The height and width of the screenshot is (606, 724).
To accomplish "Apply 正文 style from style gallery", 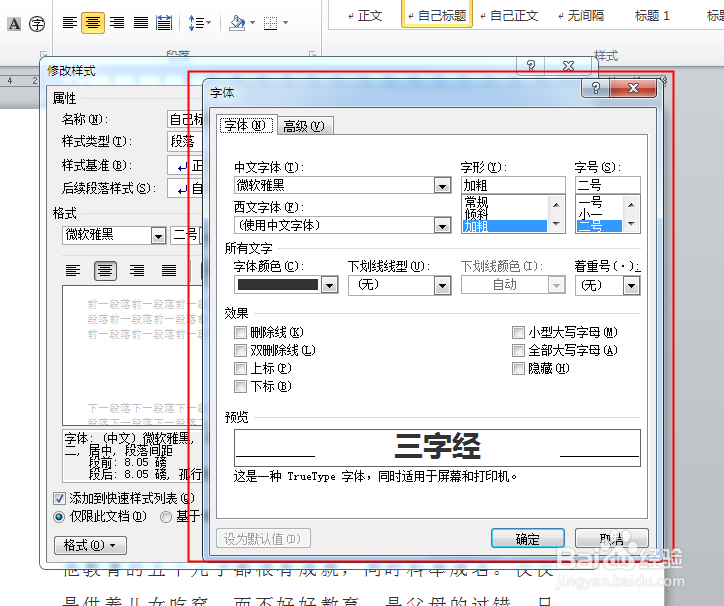I will (x=365, y=16).
